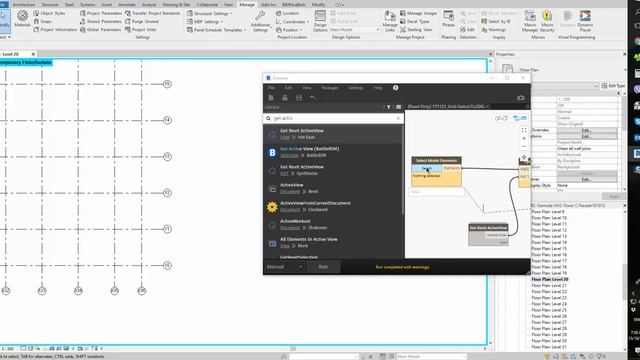
Task: Click Dynamo canvas zoom in icon
Action: (x=524, y=138)
